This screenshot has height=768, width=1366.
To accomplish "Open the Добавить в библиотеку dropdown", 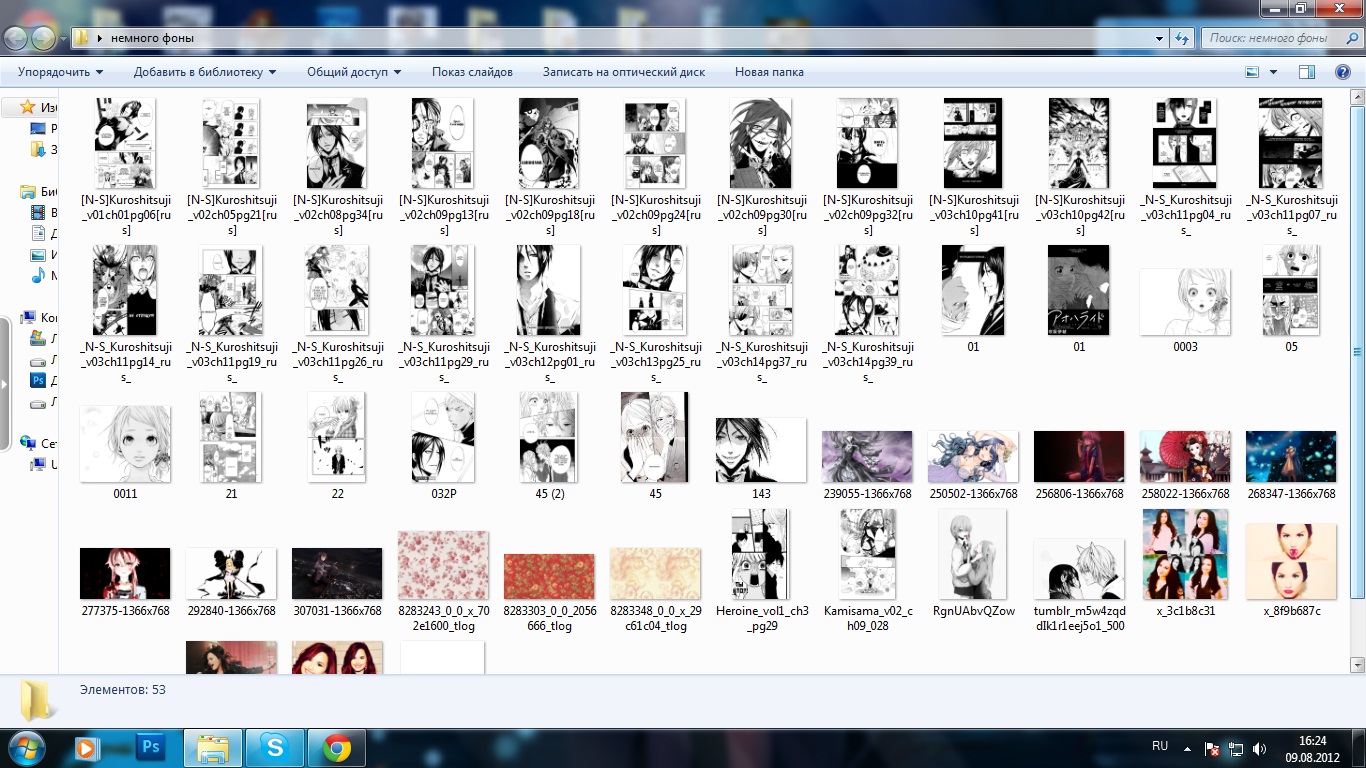I will (205, 72).
